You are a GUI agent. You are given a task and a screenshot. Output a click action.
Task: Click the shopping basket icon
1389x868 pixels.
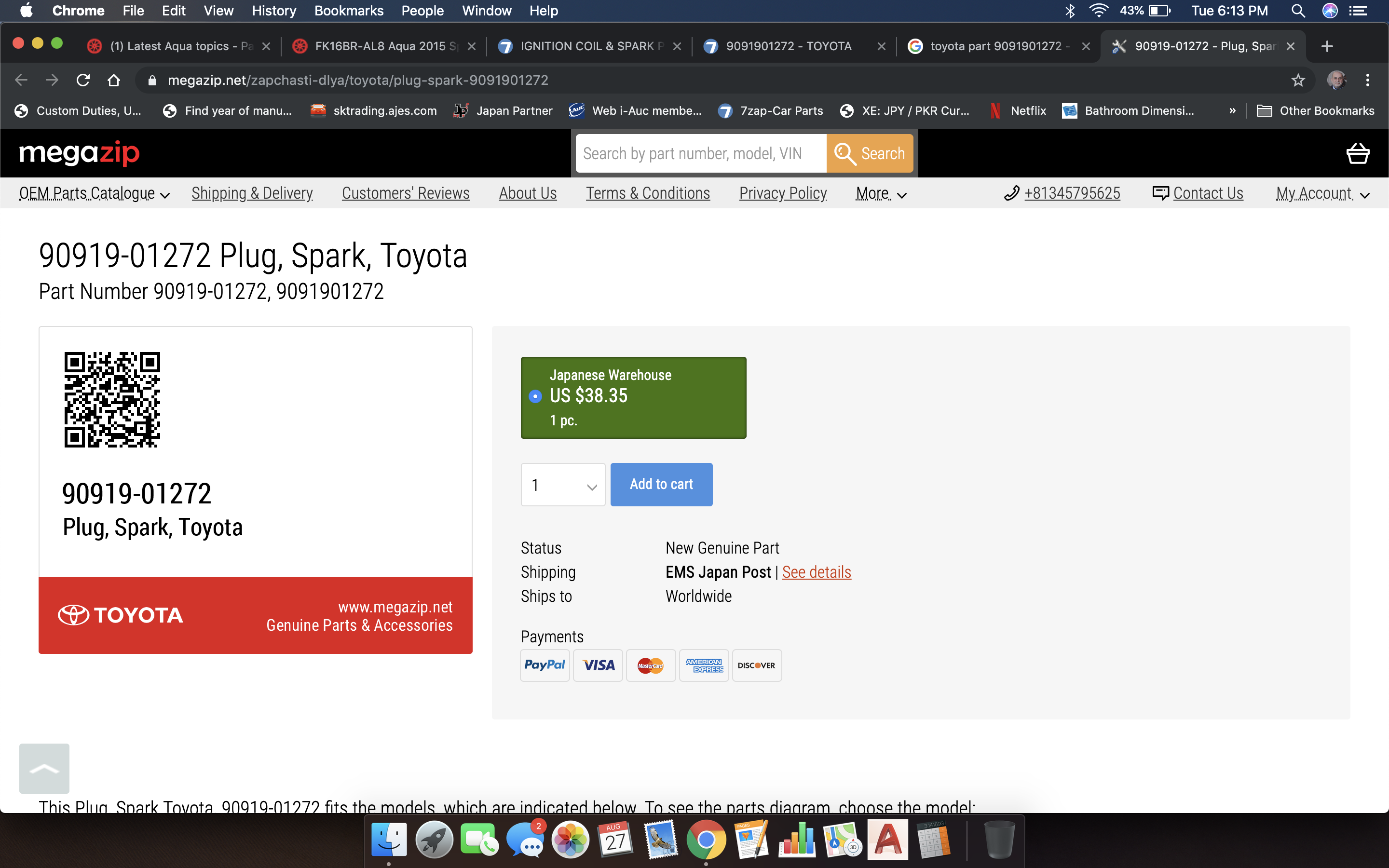(1358, 153)
